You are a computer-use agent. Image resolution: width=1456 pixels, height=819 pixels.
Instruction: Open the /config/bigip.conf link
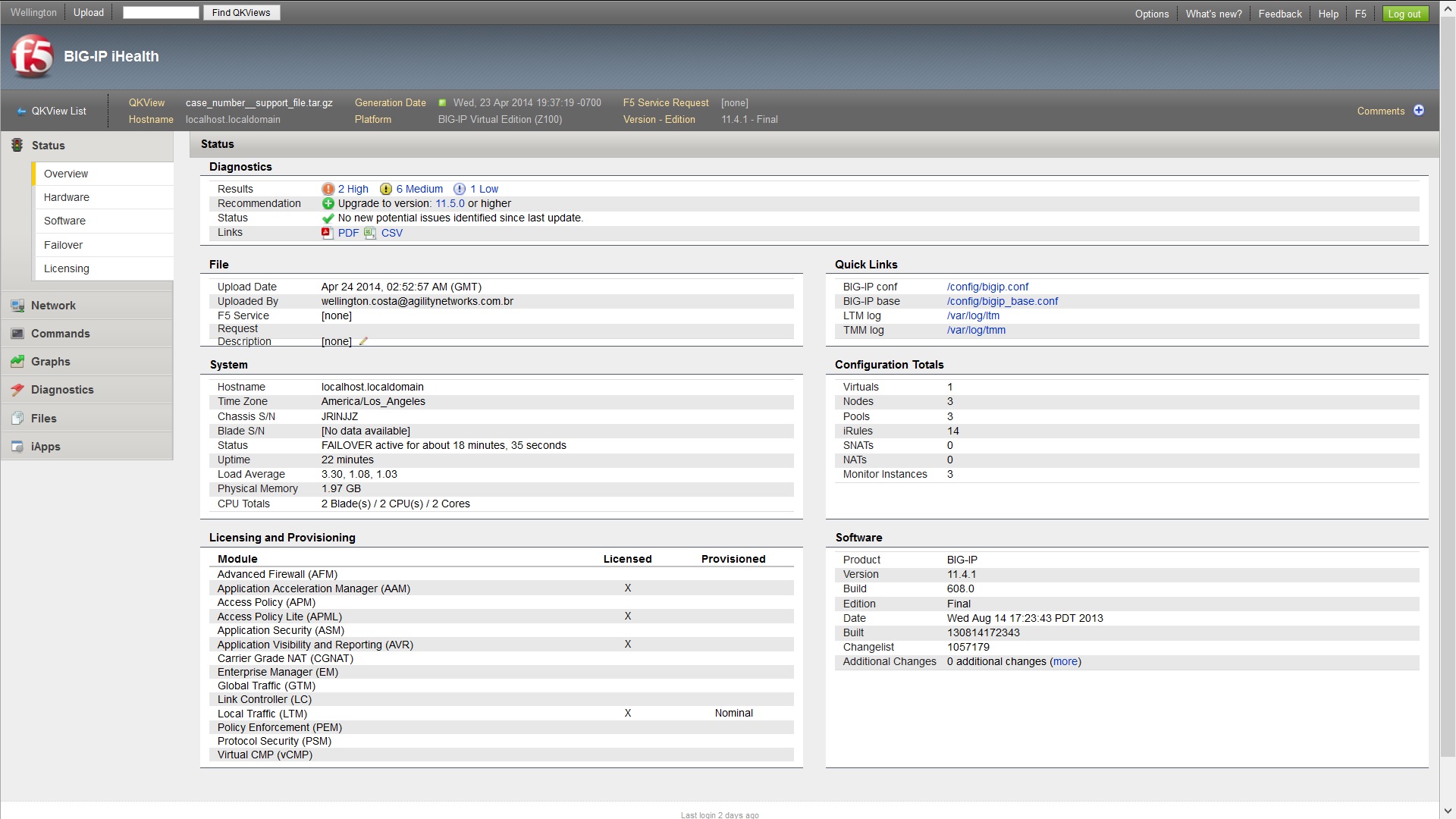987,287
